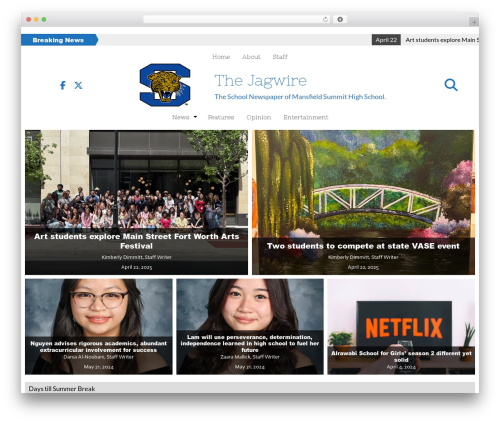This screenshot has width=500, height=423.
Task: Click April 4, 2024 date under Alrawabi article
Action: pos(401,367)
